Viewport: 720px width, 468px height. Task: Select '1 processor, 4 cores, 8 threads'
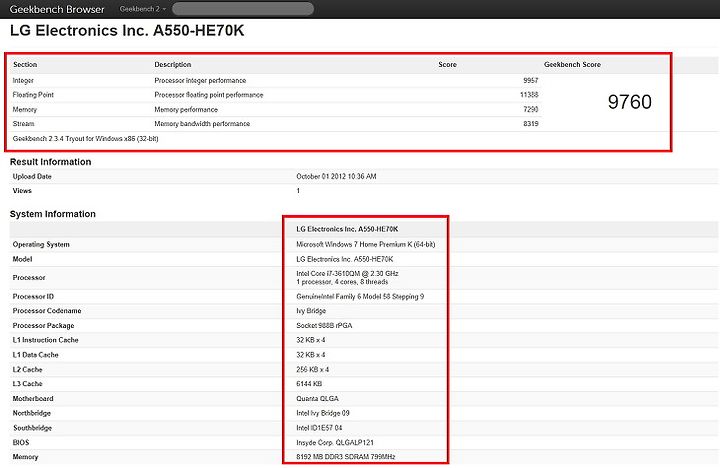tap(342, 282)
